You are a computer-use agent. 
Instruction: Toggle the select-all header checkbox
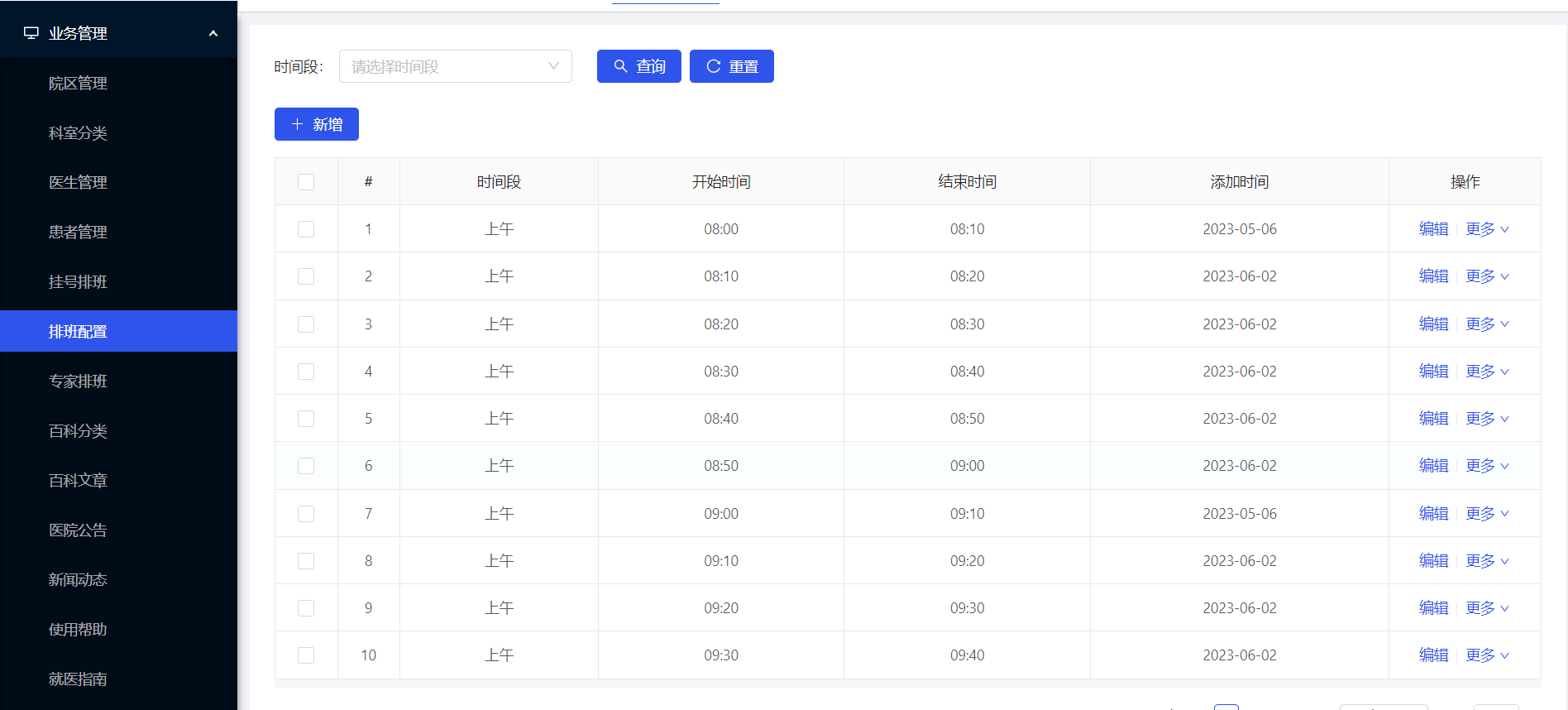point(306,182)
